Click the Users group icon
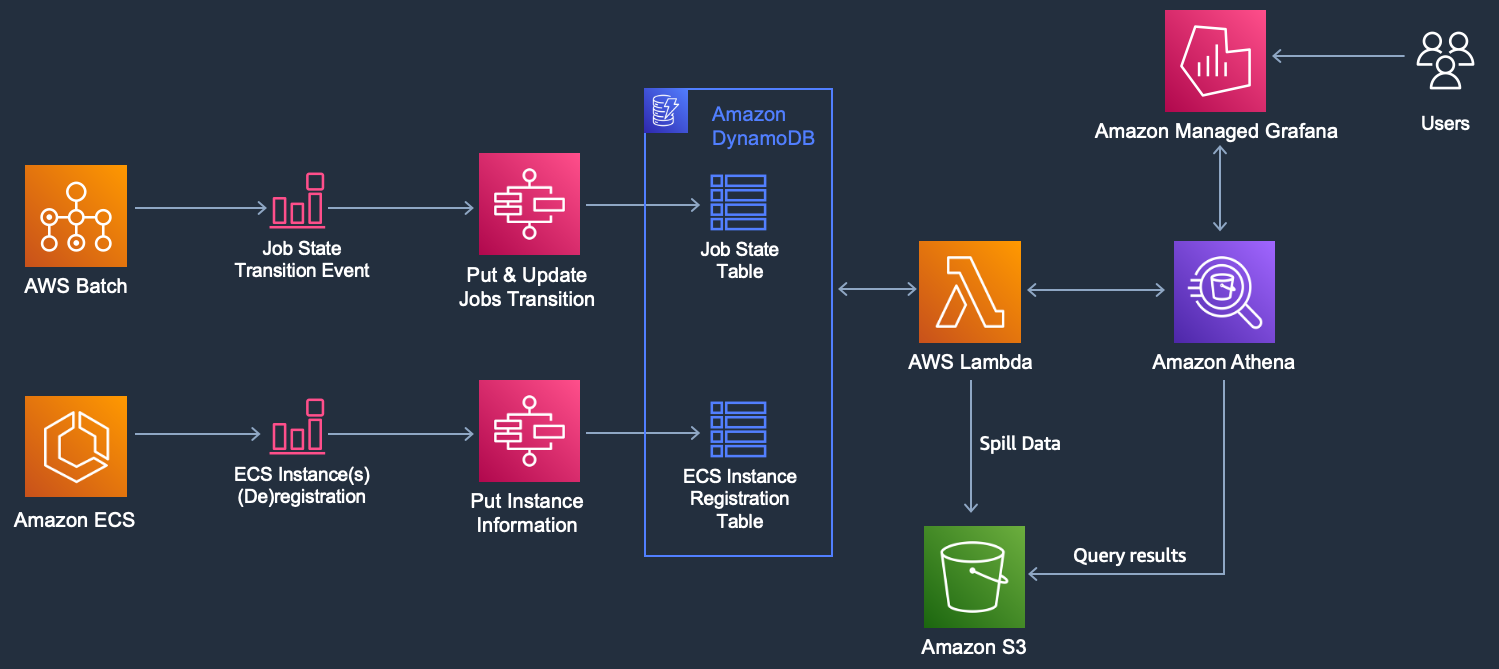The image size is (1499, 669). pyautogui.click(x=1445, y=59)
